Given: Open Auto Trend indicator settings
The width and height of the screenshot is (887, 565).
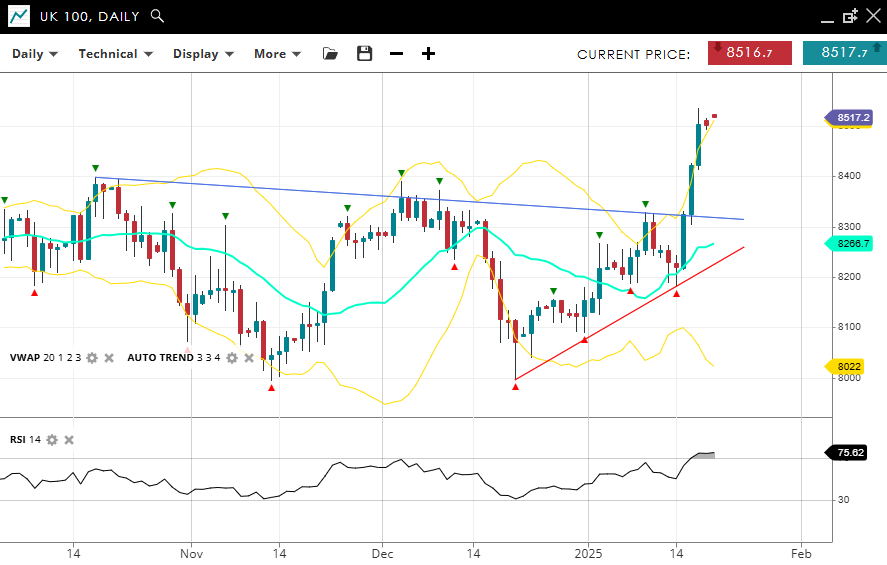Looking at the screenshot, I should click(232, 358).
